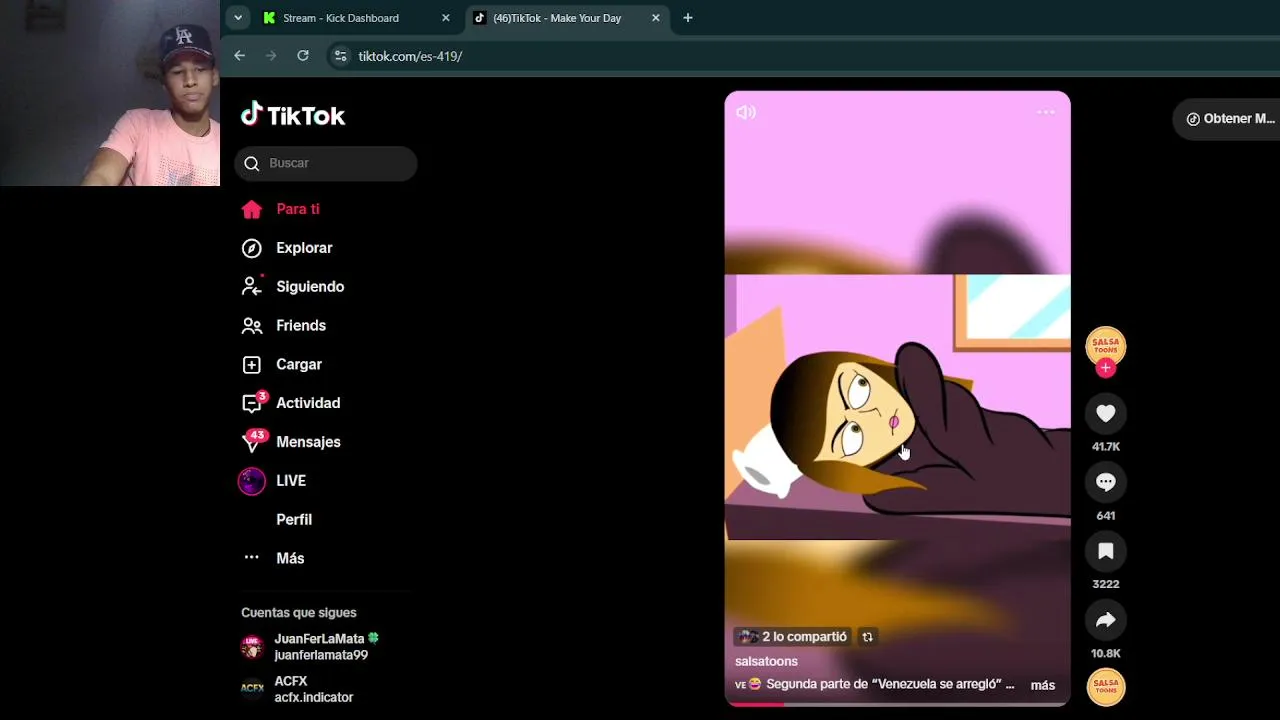Click the site information icon in address bar
Viewport: 1280px width, 720px height.
point(340,56)
